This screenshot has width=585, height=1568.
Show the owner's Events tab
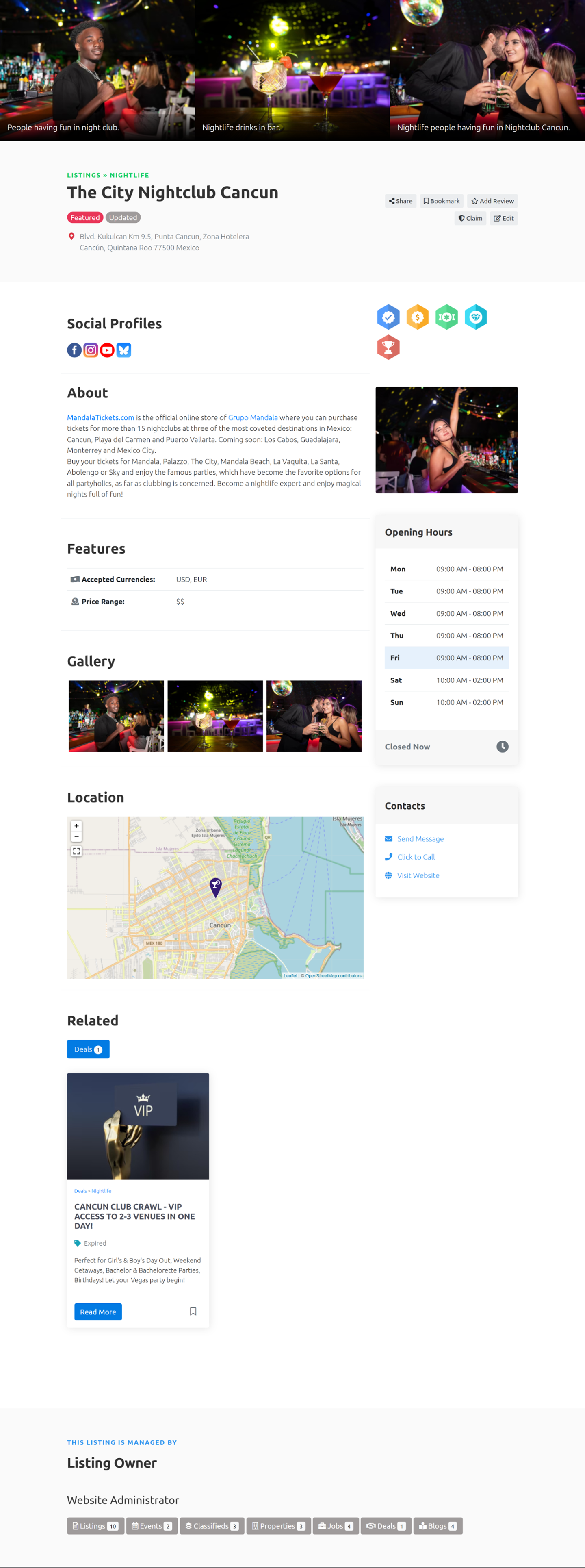(152, 1526)
